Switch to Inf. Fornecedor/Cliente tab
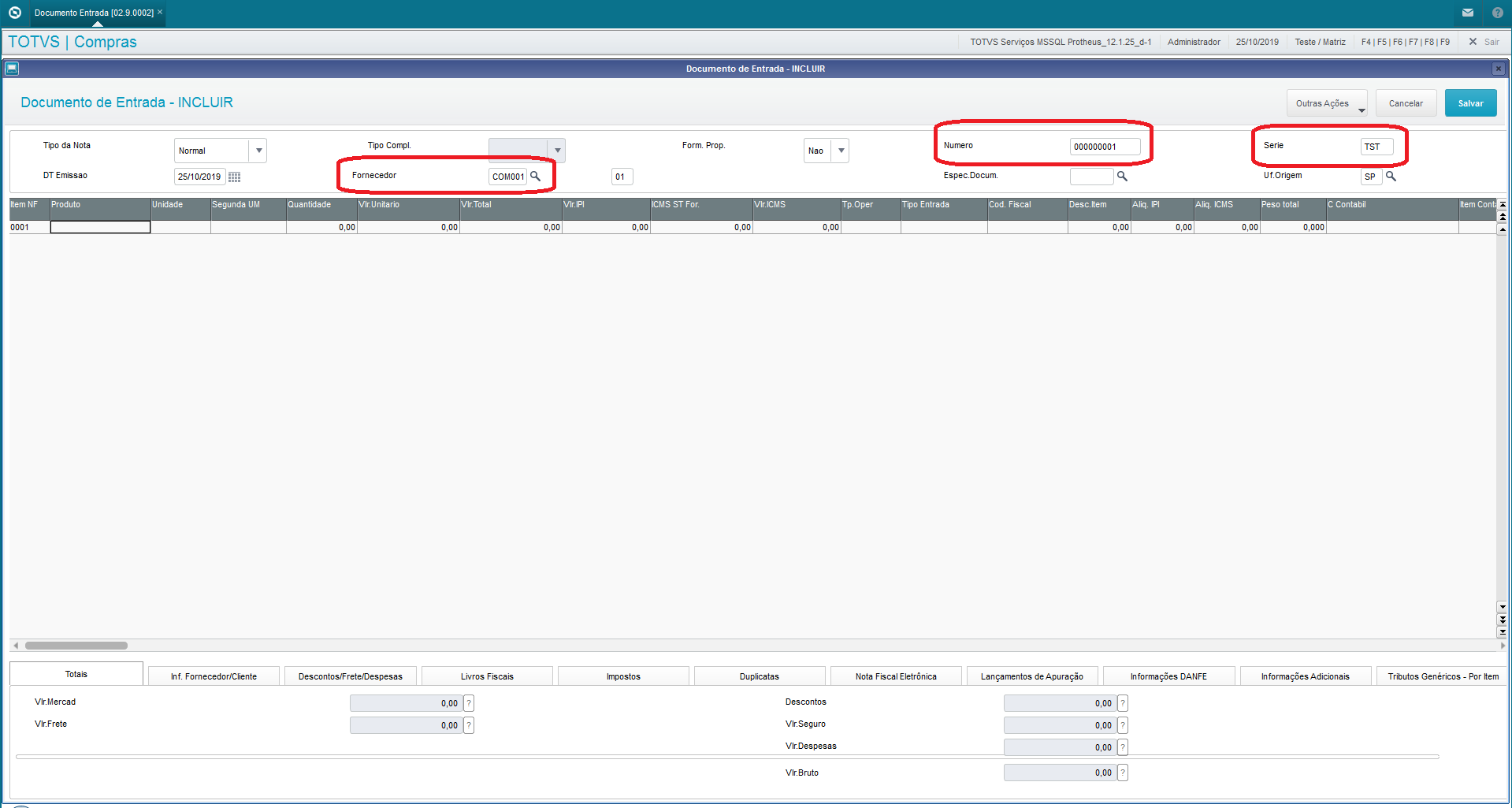 tap(214, 676)
